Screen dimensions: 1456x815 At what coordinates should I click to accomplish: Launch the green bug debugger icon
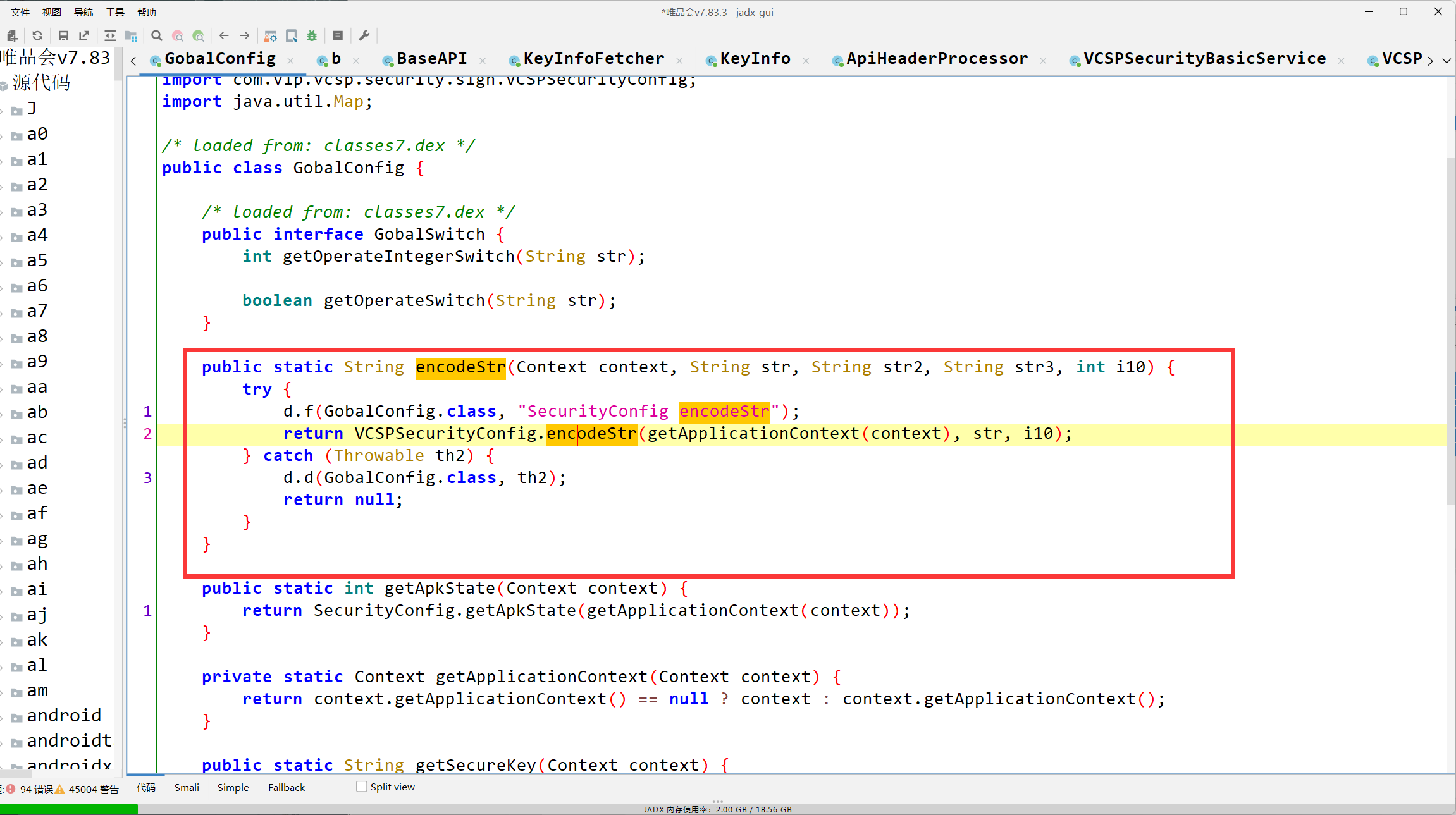coord(312,36)
